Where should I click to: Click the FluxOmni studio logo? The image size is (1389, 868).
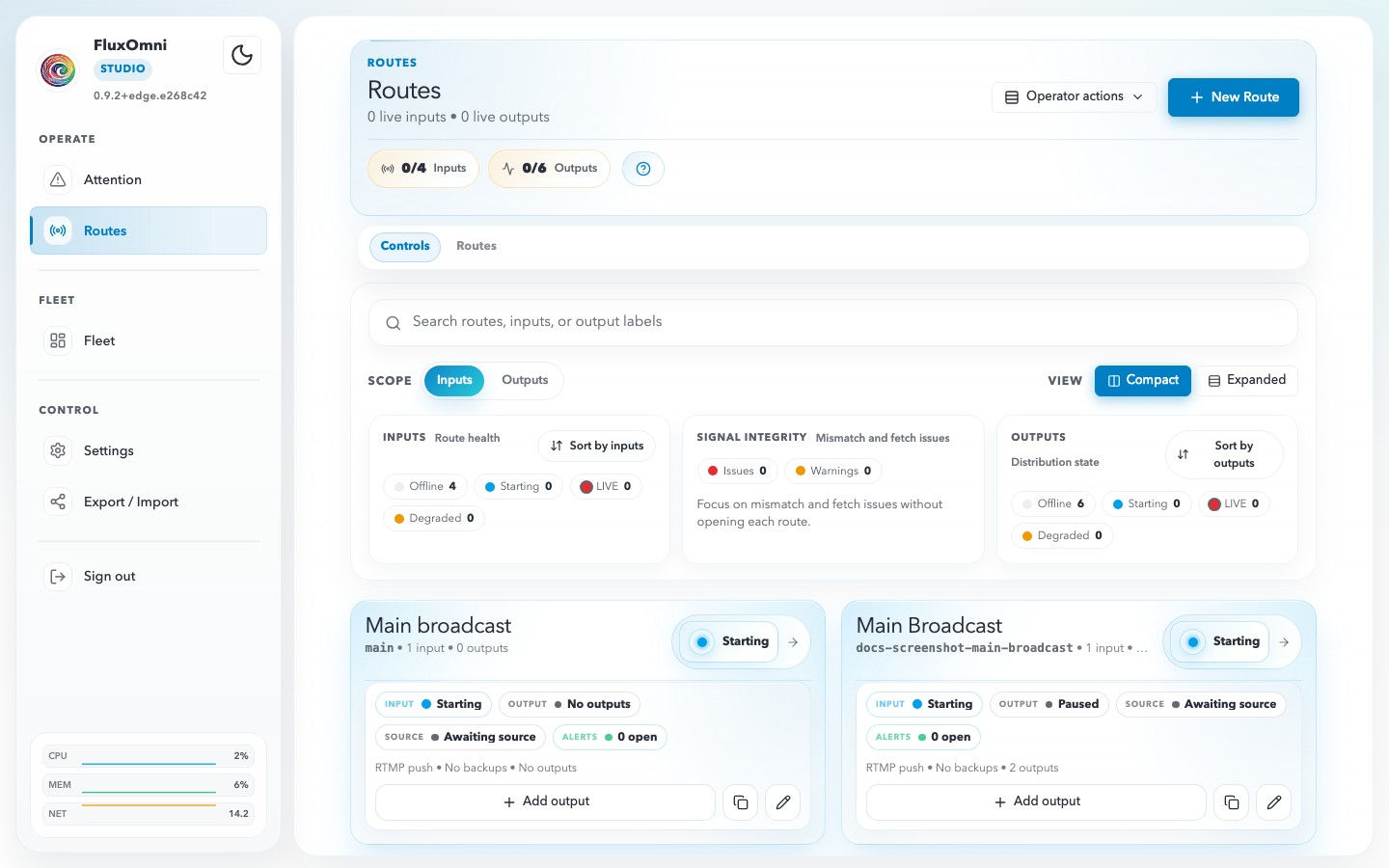coord(58,69)
